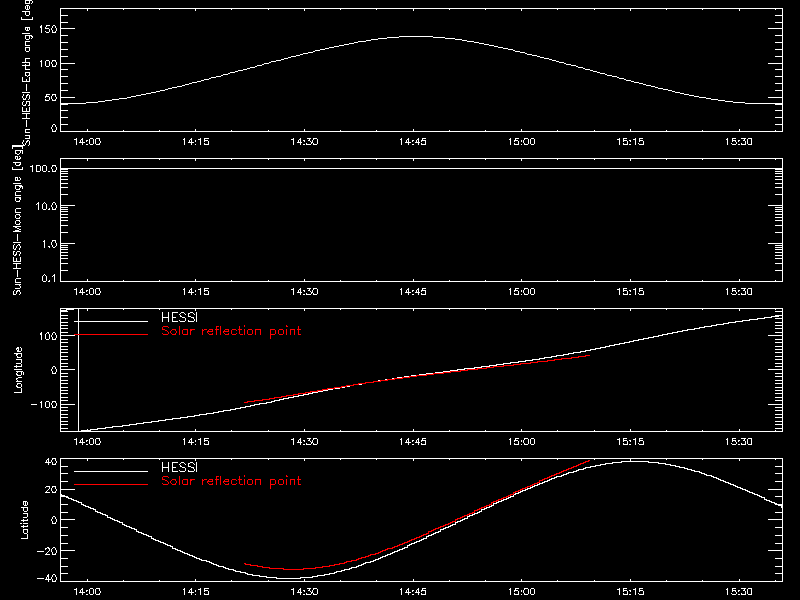This screenshot has width=800, height=600.
Task: Click the -100 tick on Longitude axis
Action: tap(44, 405)
